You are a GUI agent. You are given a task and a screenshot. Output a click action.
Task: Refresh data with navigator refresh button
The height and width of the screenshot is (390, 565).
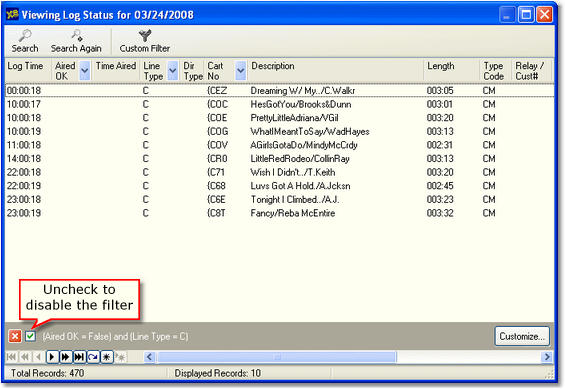click(93, 357)
